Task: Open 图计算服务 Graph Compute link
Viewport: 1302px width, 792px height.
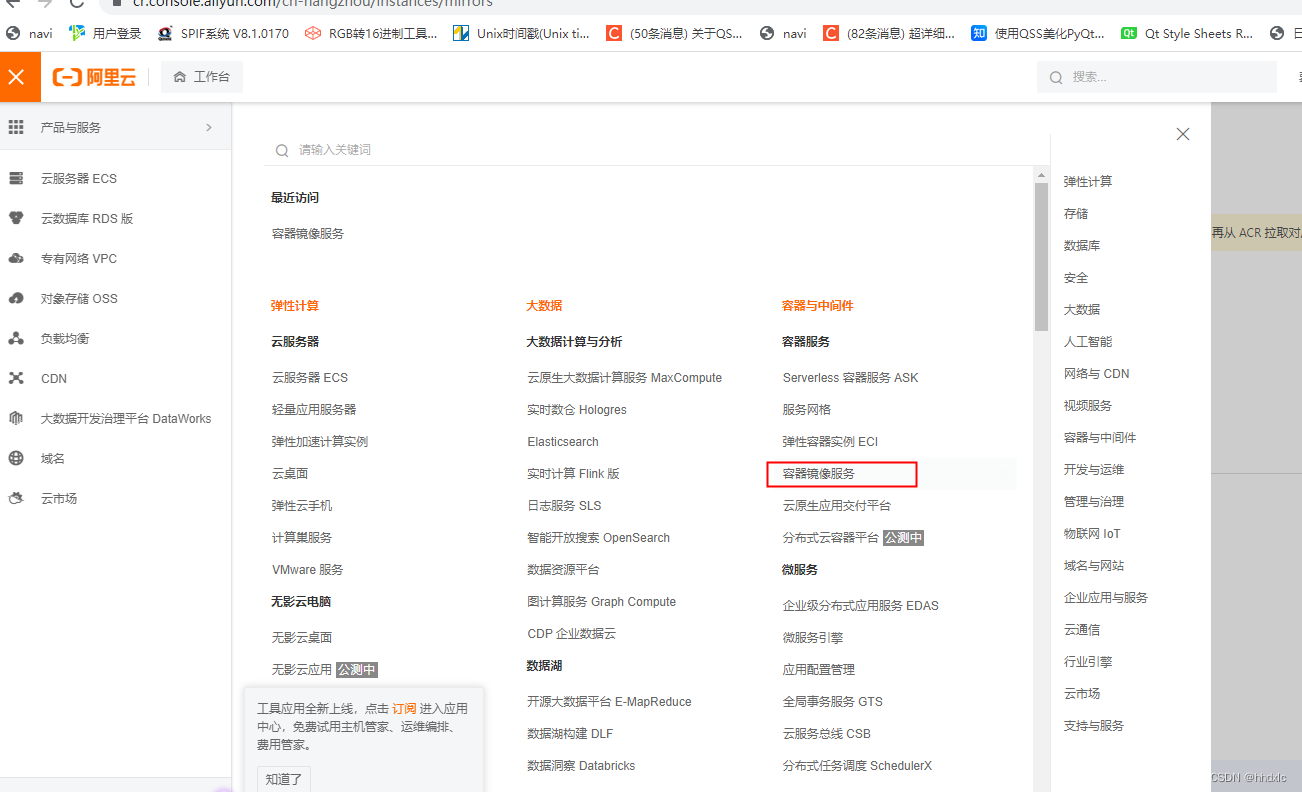Action: tap(602, 602)
